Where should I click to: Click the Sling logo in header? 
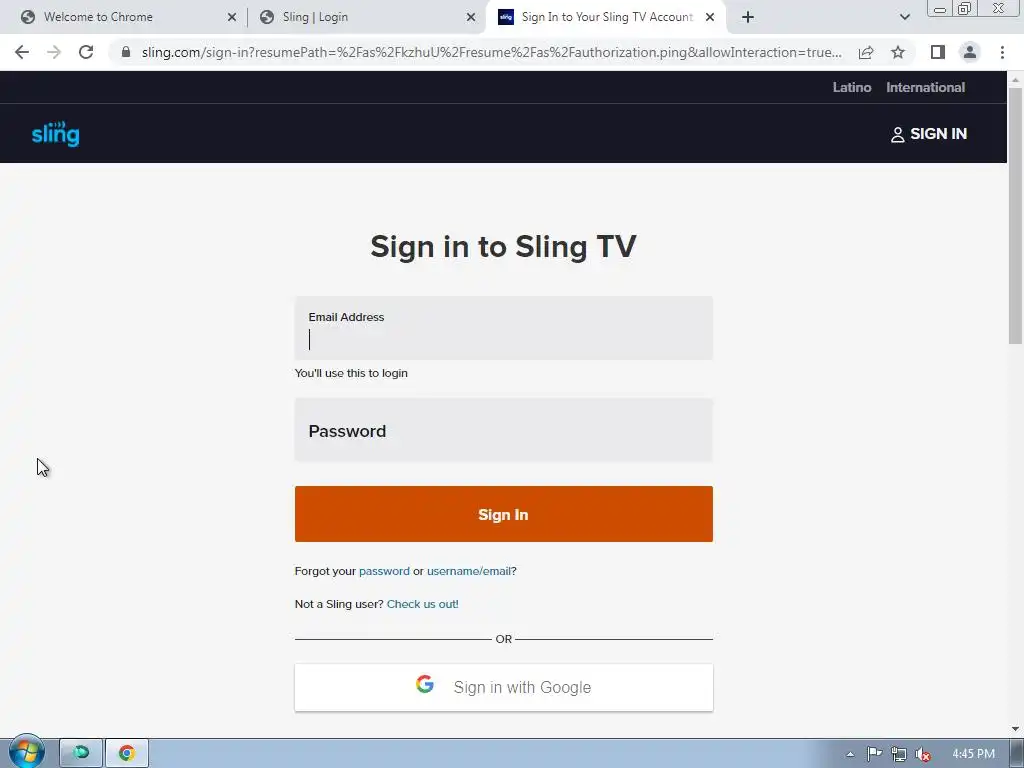pos(56,134)
